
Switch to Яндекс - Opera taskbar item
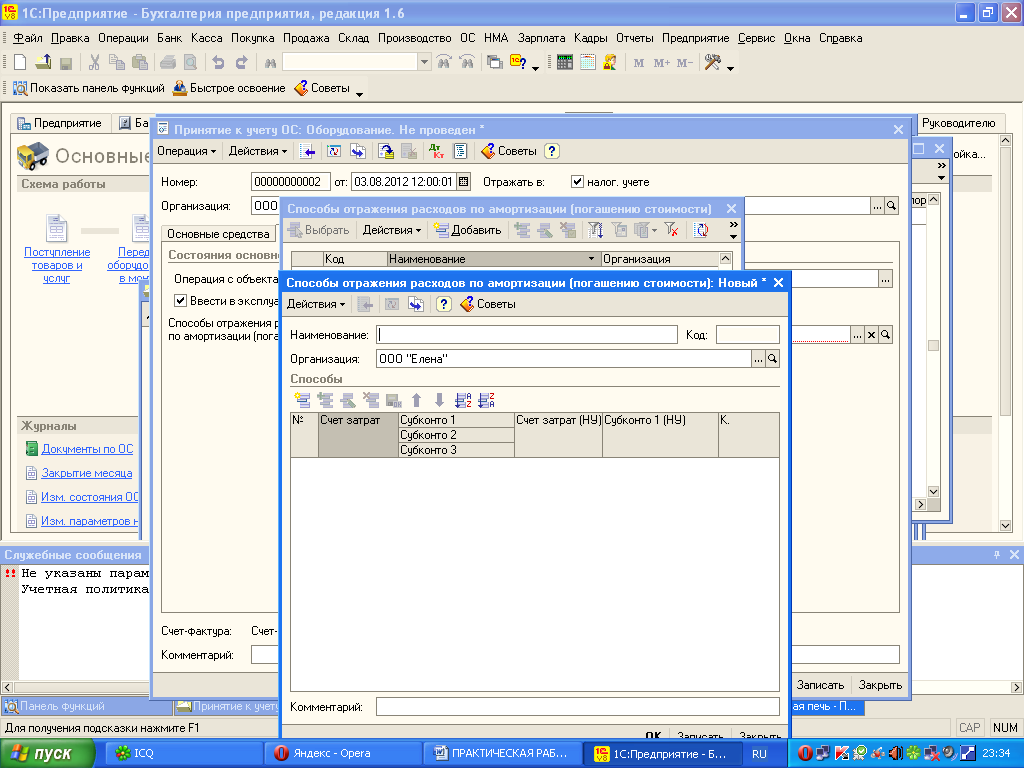click(x=344, y=754)
